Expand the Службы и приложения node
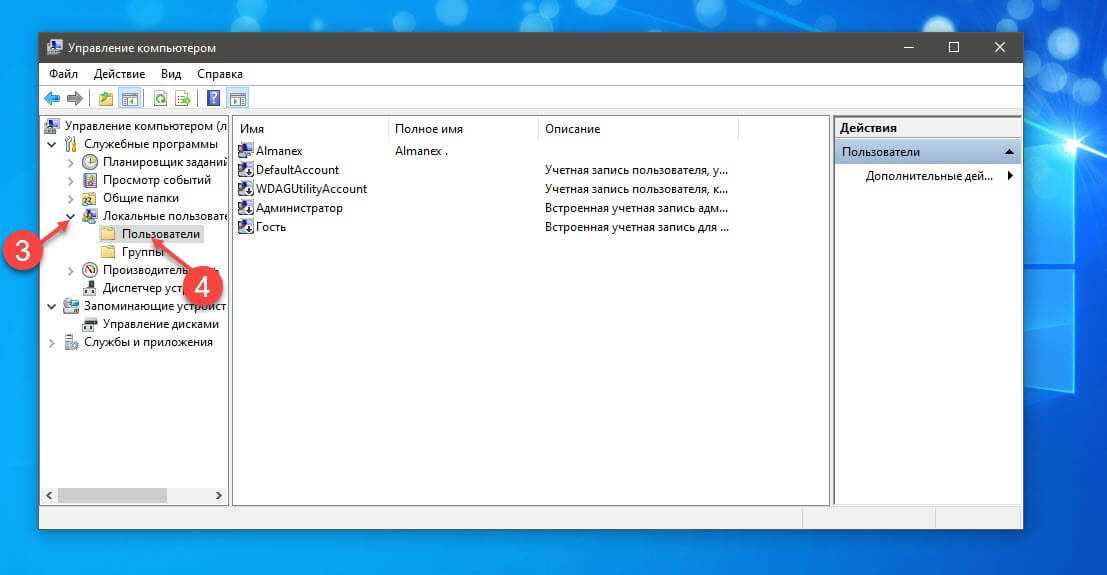Image resolution: width=1107 pixels, height=575 pixels. pos(52,343)
